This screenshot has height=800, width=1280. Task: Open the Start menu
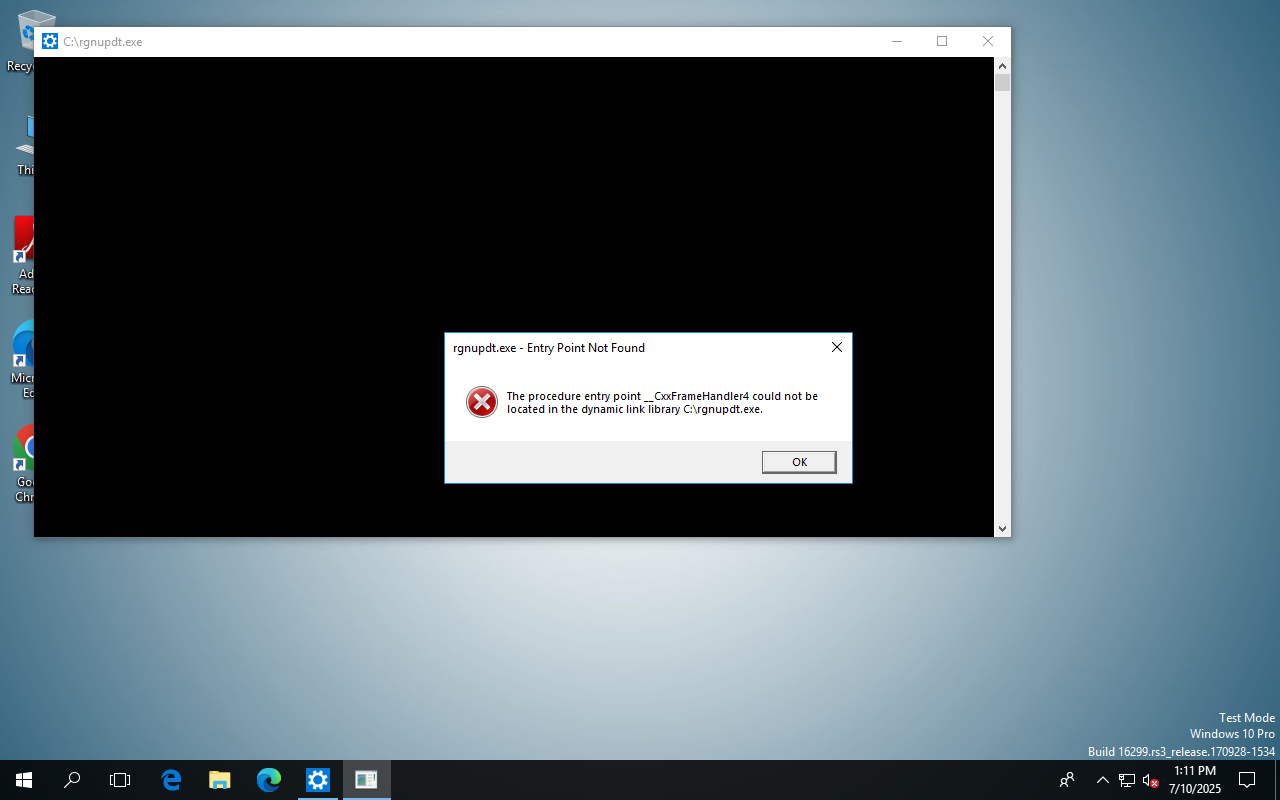point(22,780)
